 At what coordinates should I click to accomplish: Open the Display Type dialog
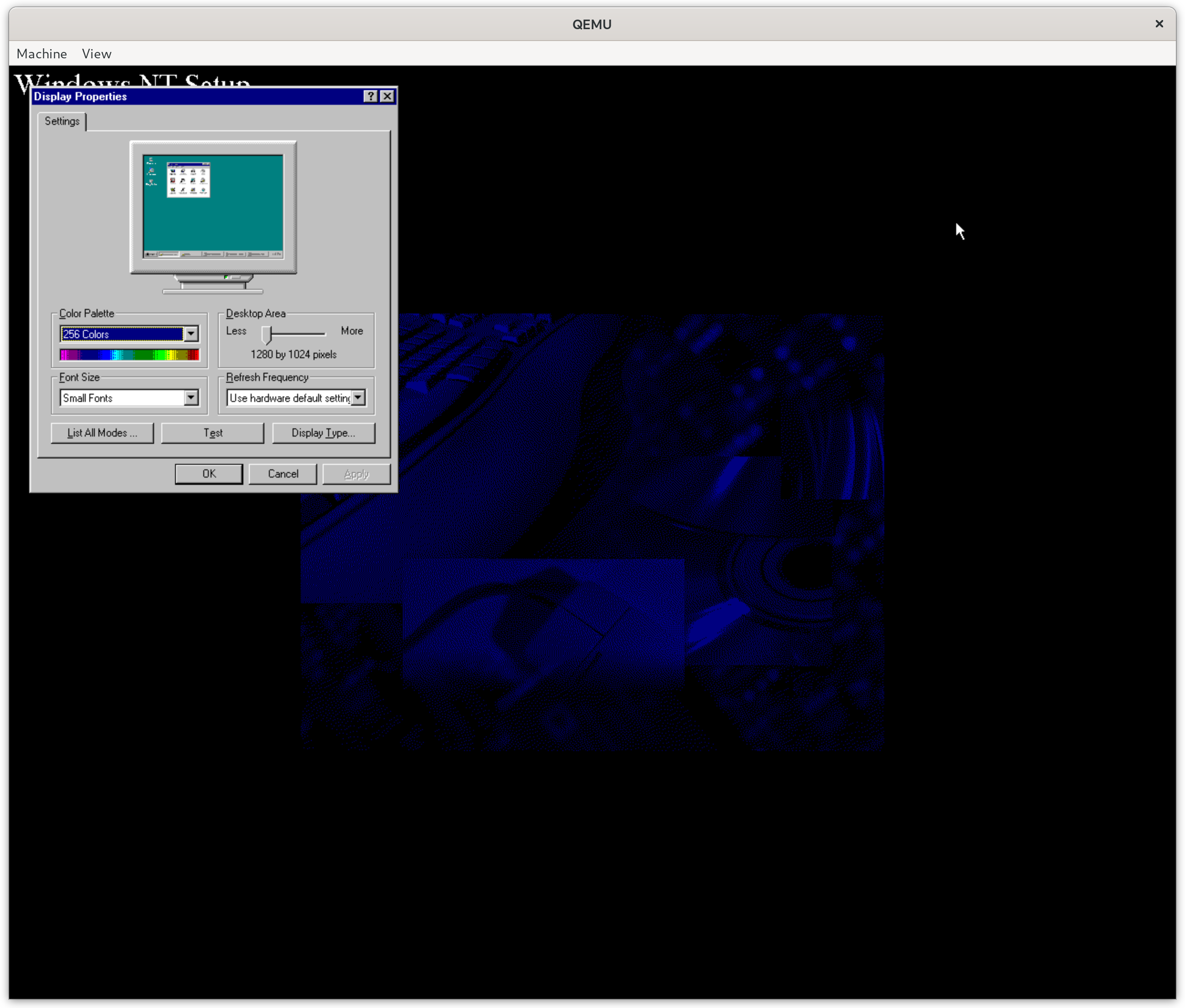(324, 432)
